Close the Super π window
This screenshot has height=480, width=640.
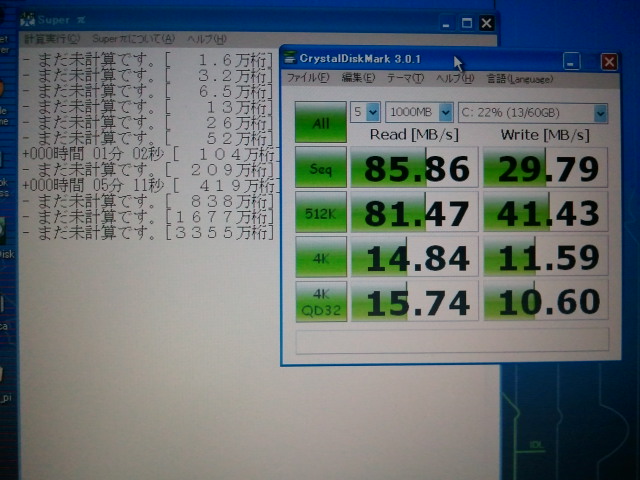coord(486,23)
